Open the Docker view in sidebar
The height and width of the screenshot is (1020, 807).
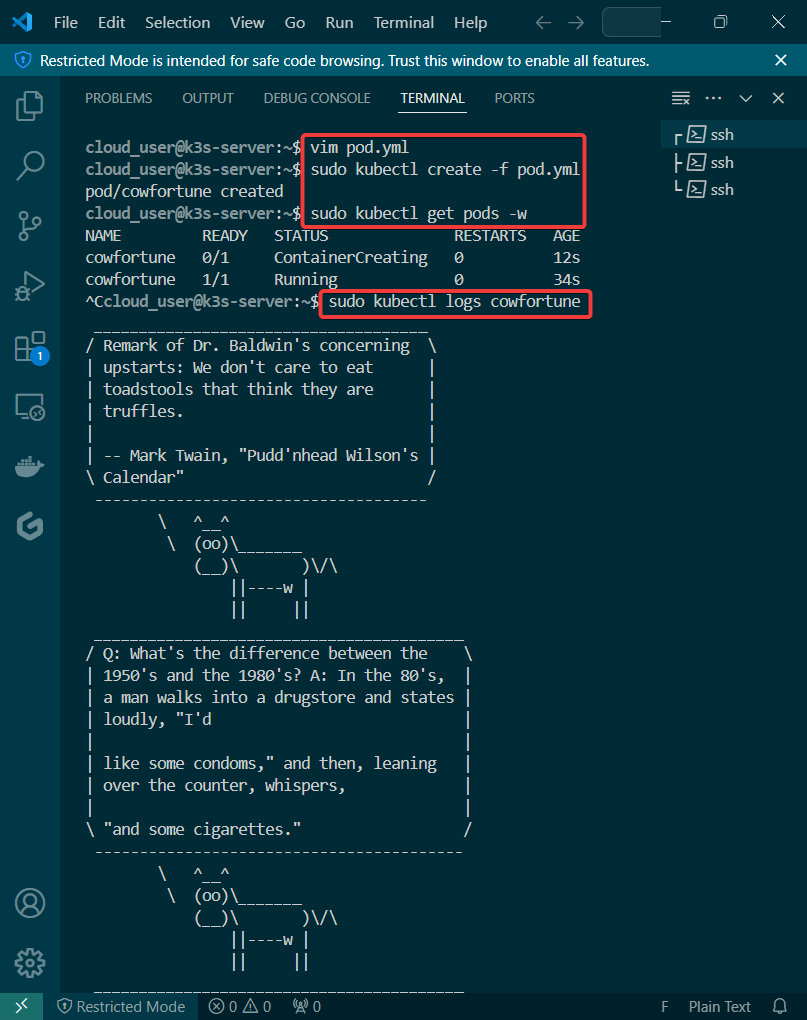click(x=30, y=467)
